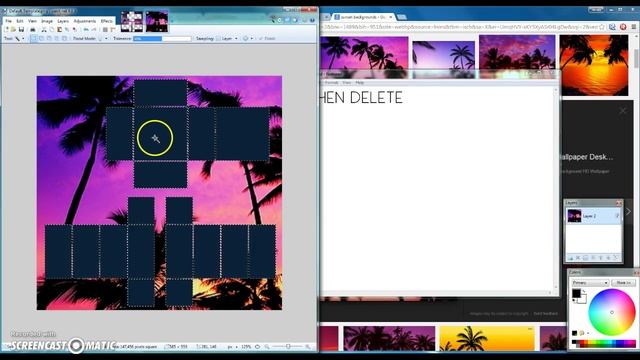Click the swap colors arrow icon
640x360 pixels.
(x=584, y=291)
